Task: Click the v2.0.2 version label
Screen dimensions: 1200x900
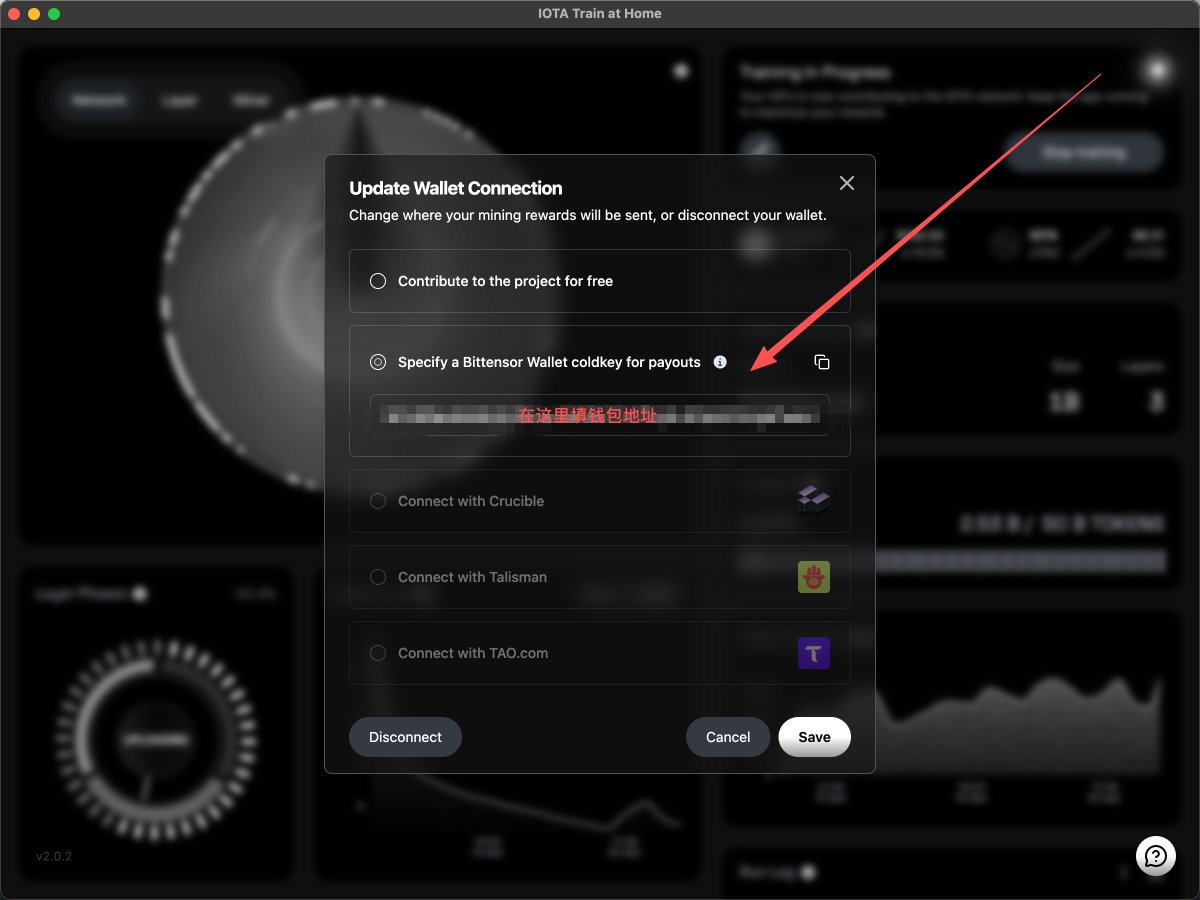Action: coord(54,857)
